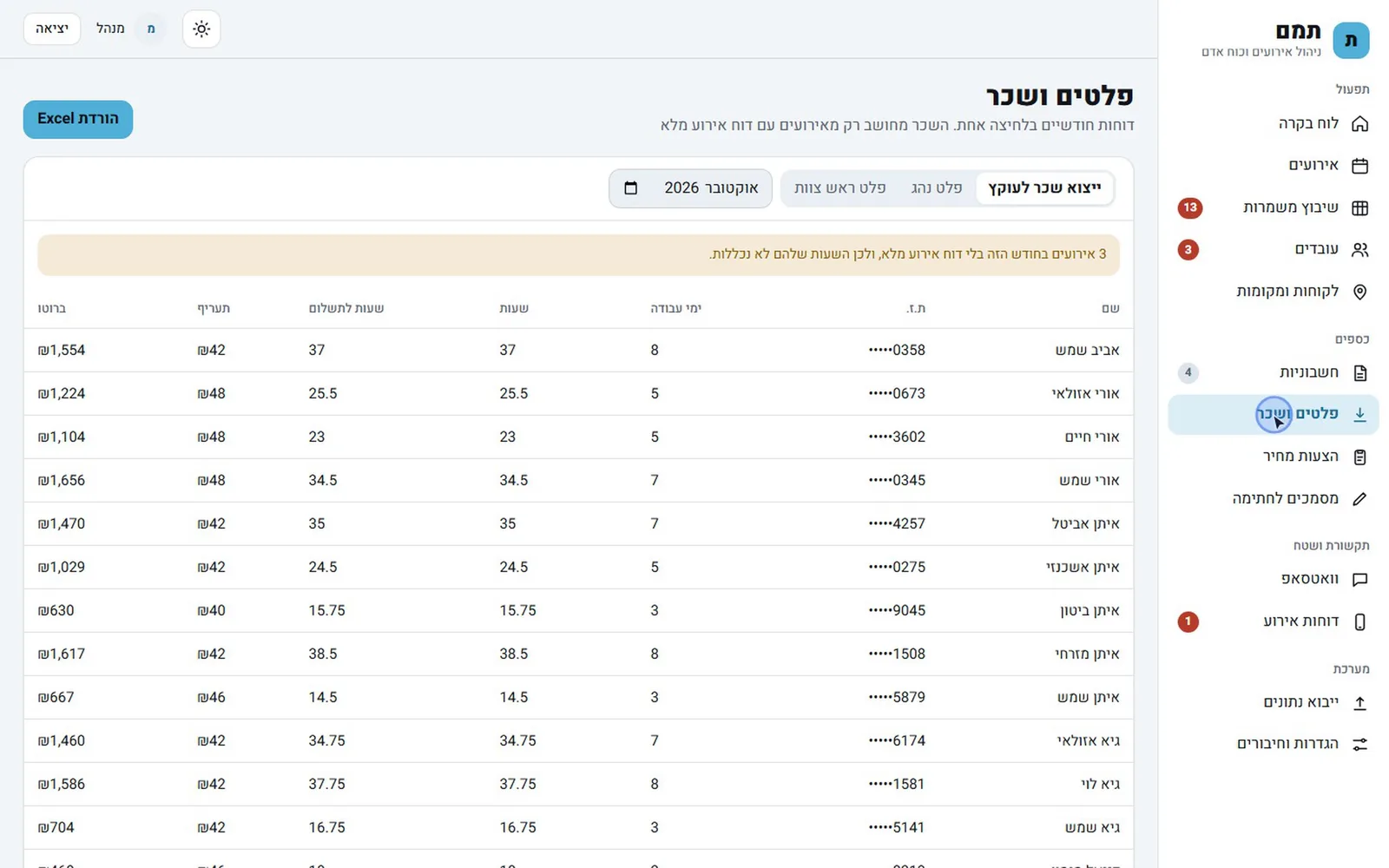Click the 4 badge on חשבוניות
The width and height of the screenshot is (1389, 868).
coord(1188,372)
